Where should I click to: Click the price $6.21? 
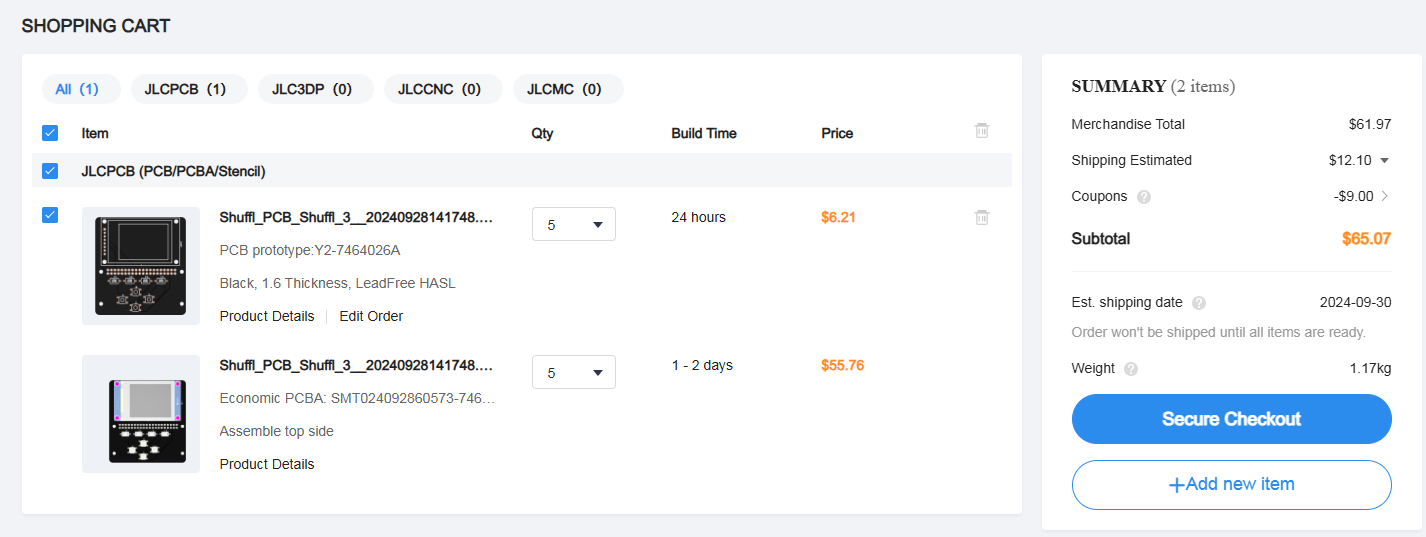coord(838,217)
